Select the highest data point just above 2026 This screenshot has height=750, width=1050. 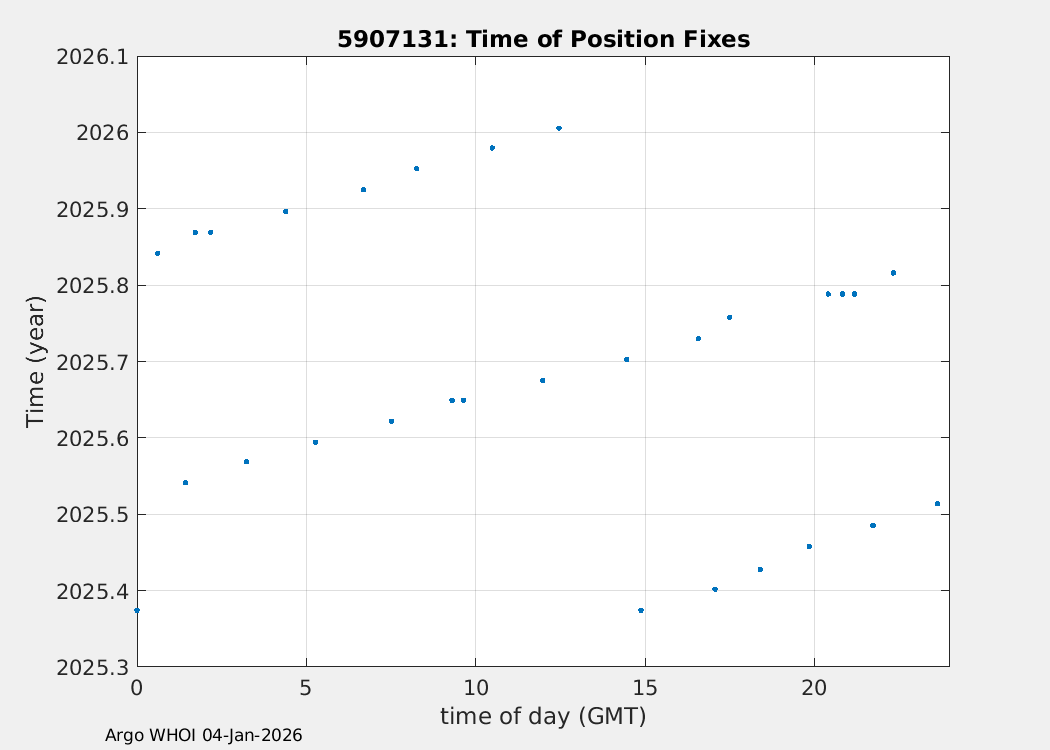coord(559,128)
